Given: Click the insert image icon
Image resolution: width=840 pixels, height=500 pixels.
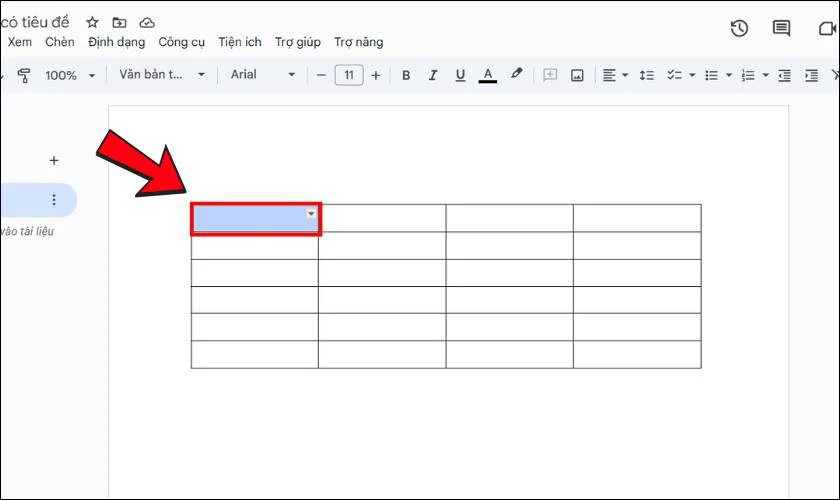Looking at the screenshot, I should pos(577,75).
